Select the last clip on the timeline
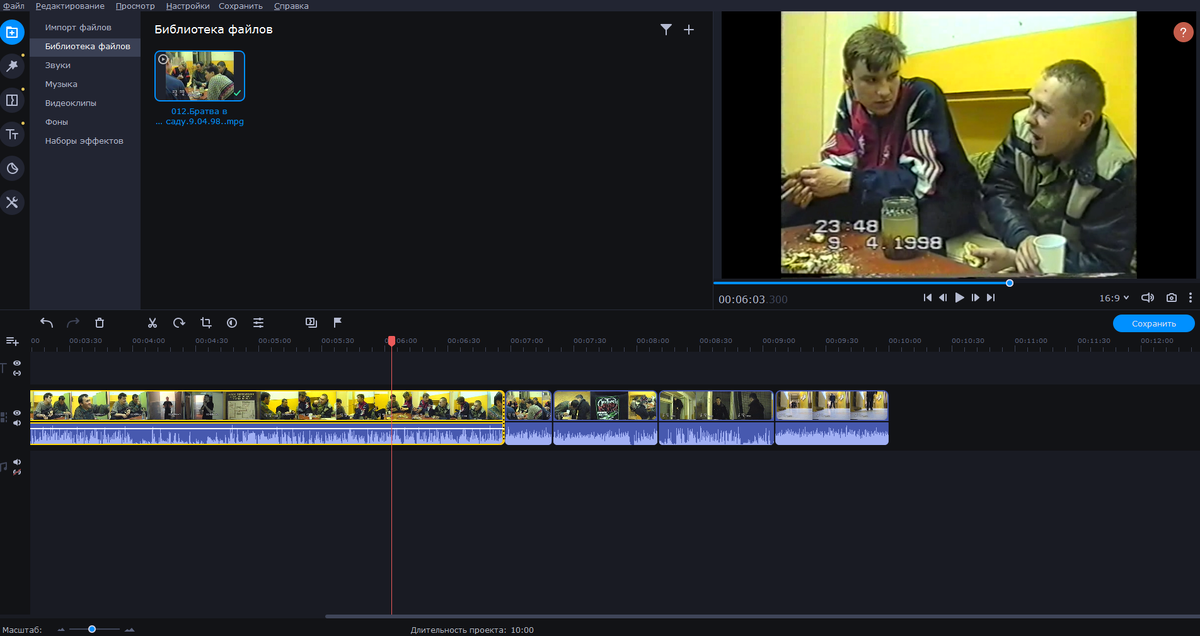Image resolution: width=1200 pixels, height=636 pixels. (x=832, y=417)
